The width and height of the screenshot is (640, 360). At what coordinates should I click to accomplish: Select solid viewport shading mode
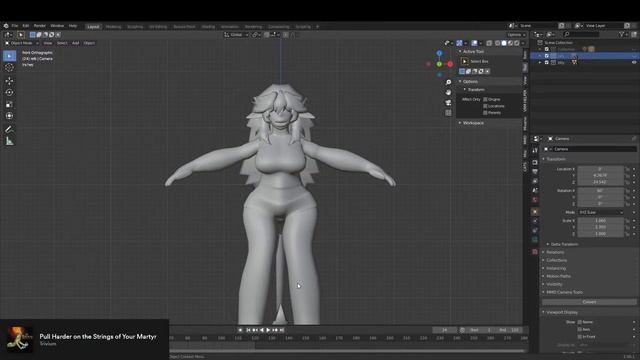(504, 43)
